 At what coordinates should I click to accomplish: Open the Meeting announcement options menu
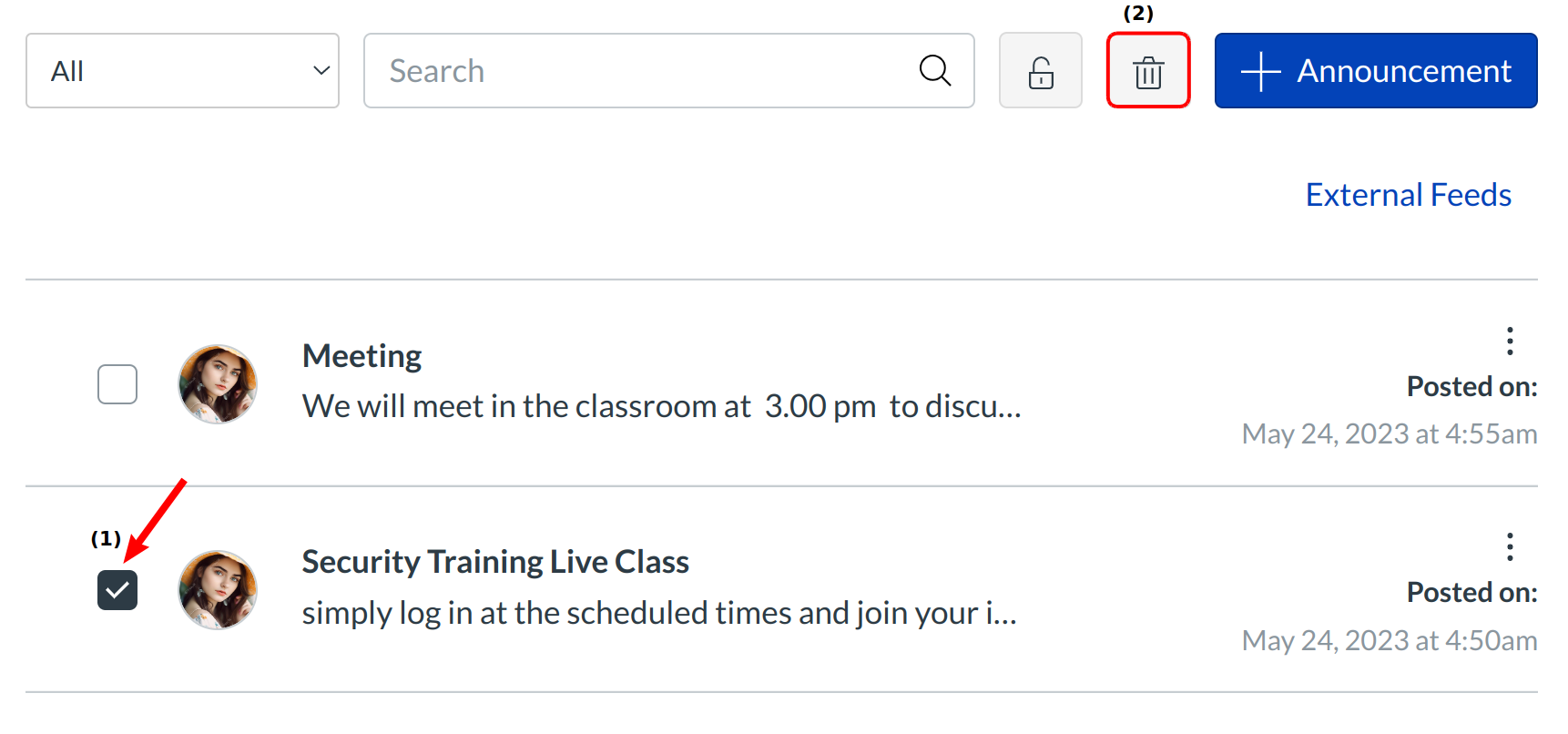[1510, 341]
